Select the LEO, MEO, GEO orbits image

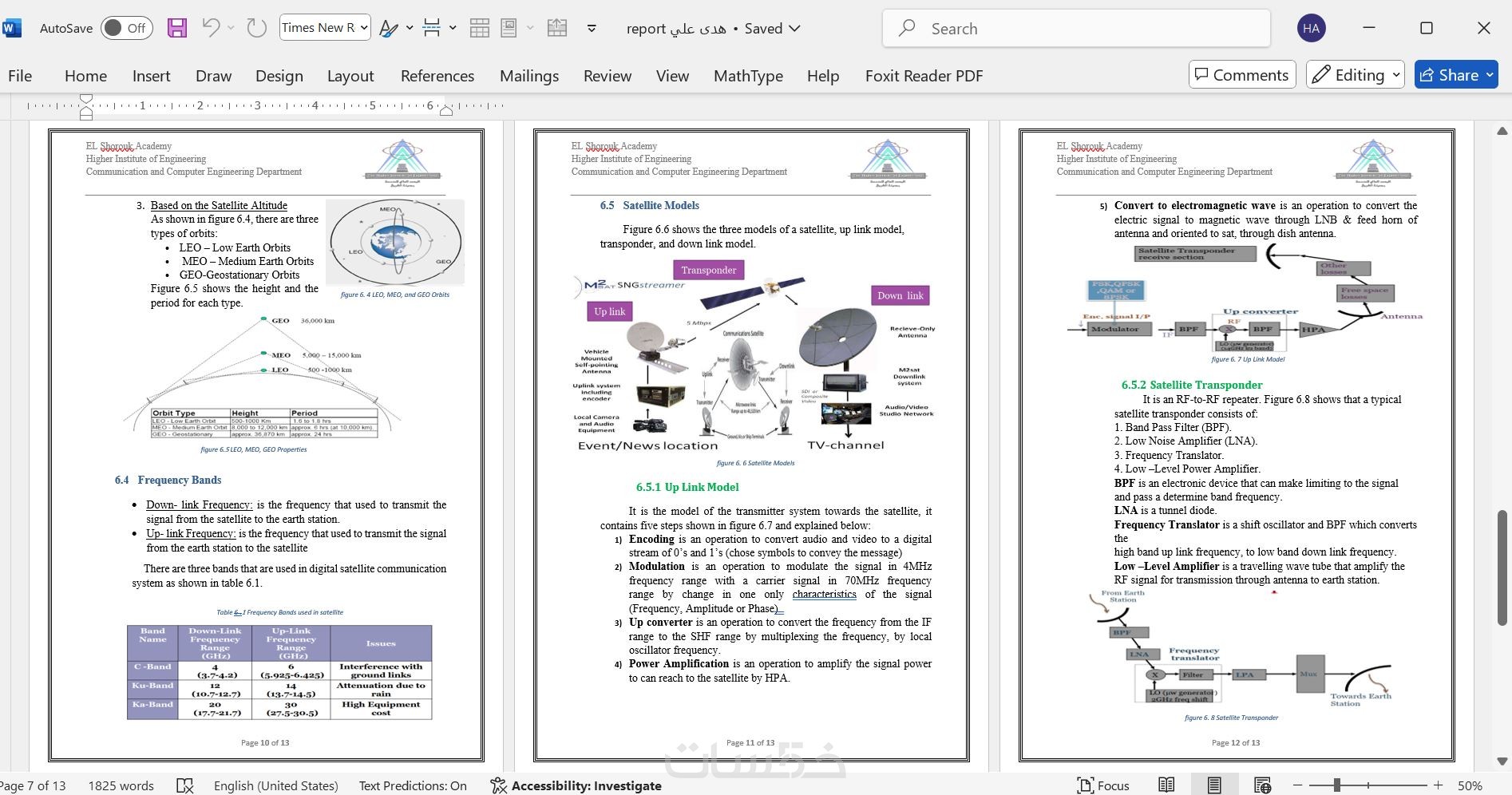click(x=395, y=243)
